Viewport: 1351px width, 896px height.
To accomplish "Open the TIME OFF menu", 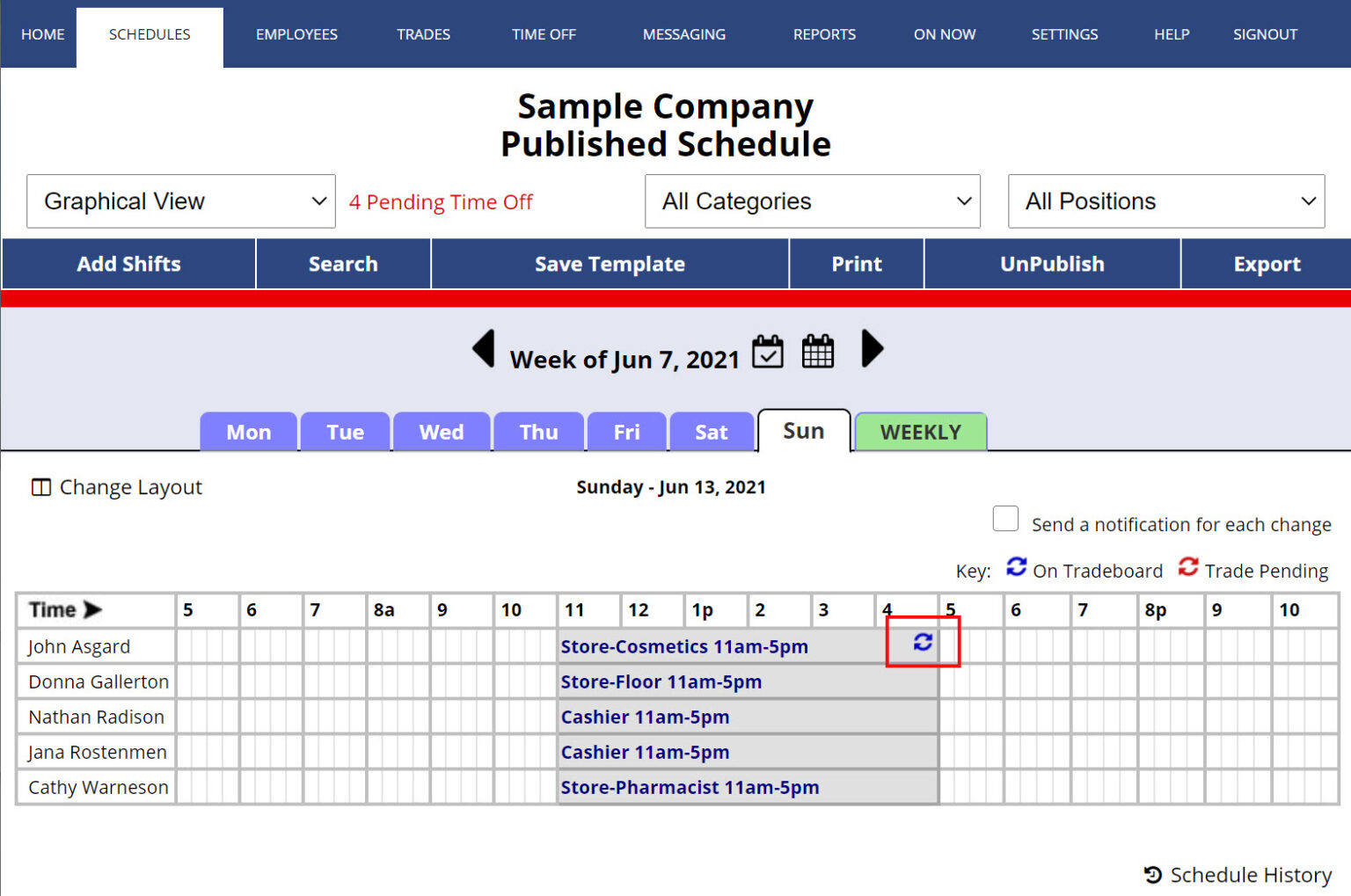I will (x=543, y=34).
